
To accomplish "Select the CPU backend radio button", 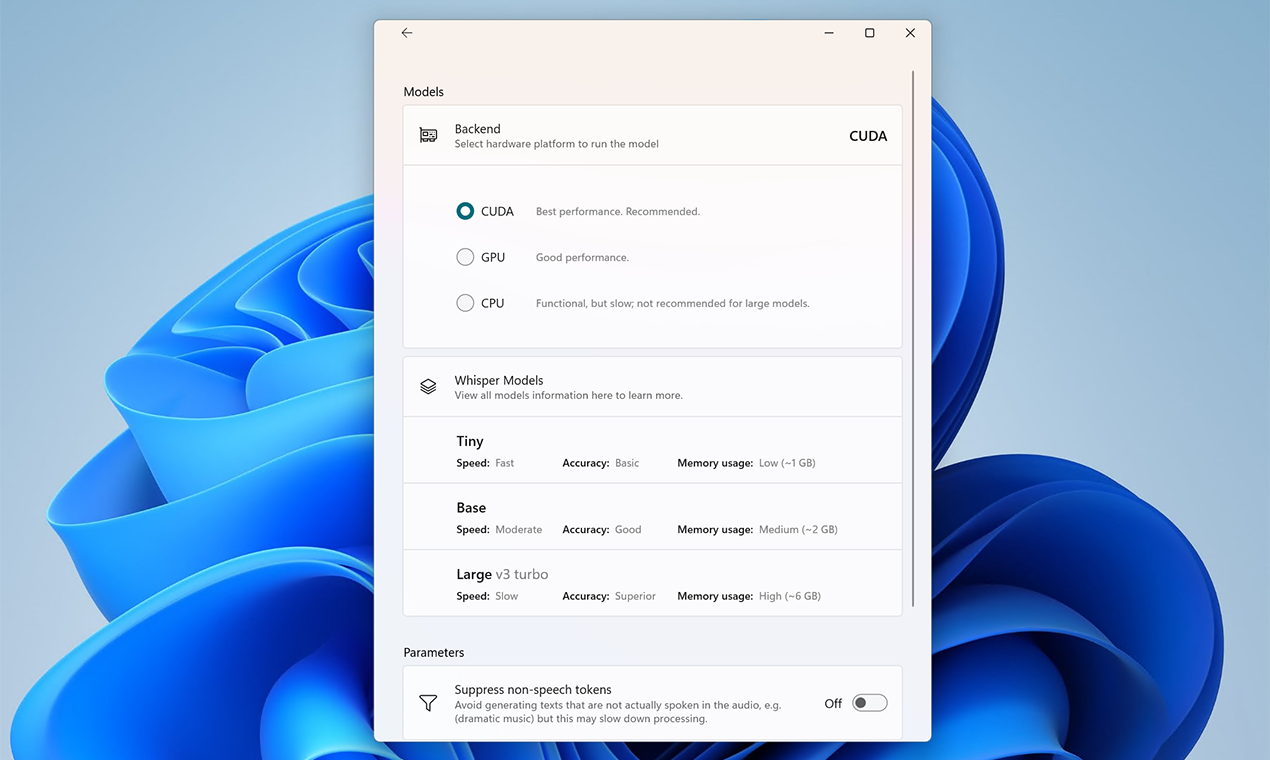I will pos(465,303).
